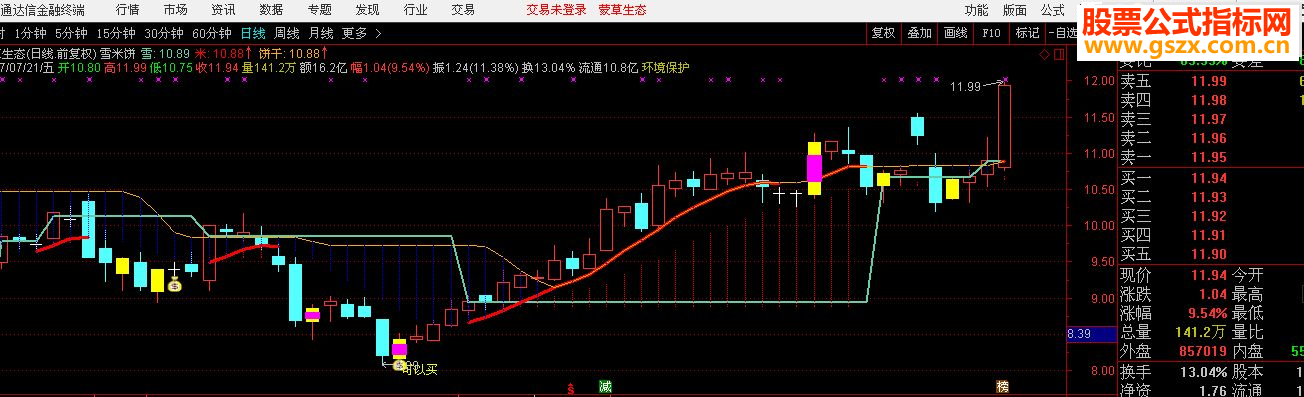The height and width of the screenshot is (397, 1304).
Task: Click the 可以买 buy signal marker
Action: [419, 369]
